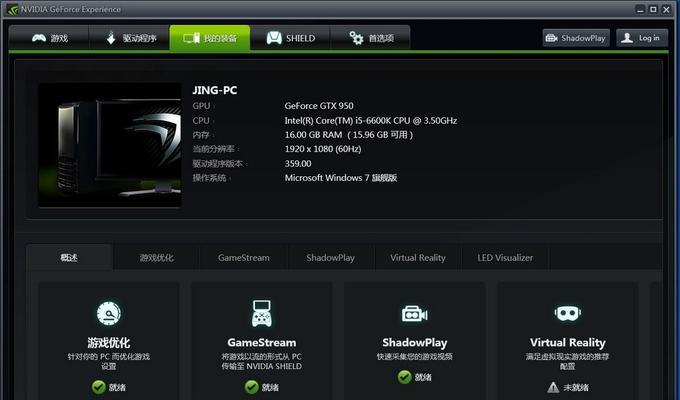Screen dimensions: 680x400
Task: Open the GameStream sub-tab
Action: (x=244, y=258)
